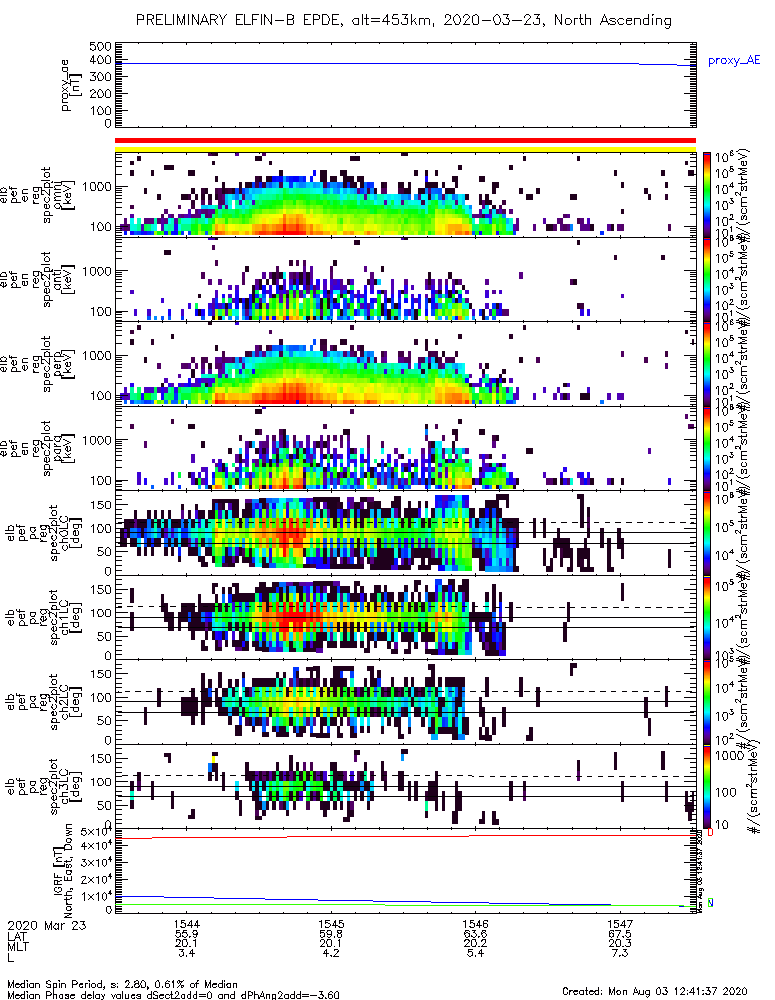This screenshot has width=775, height=1000.
Task: Click the '1x10^4' tick on IGRF axis
Action: click(96, 896)
